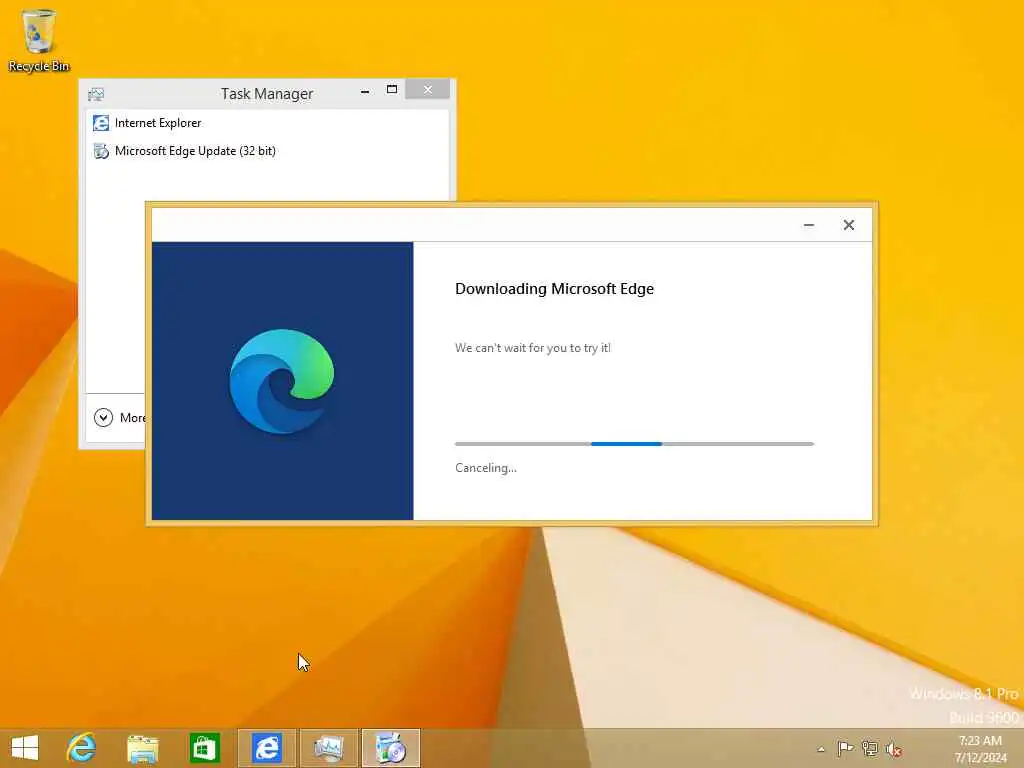This screenshot has height=768, width=1024.
Task: Click Task Manager title bar icon
Action: point(96,94)
